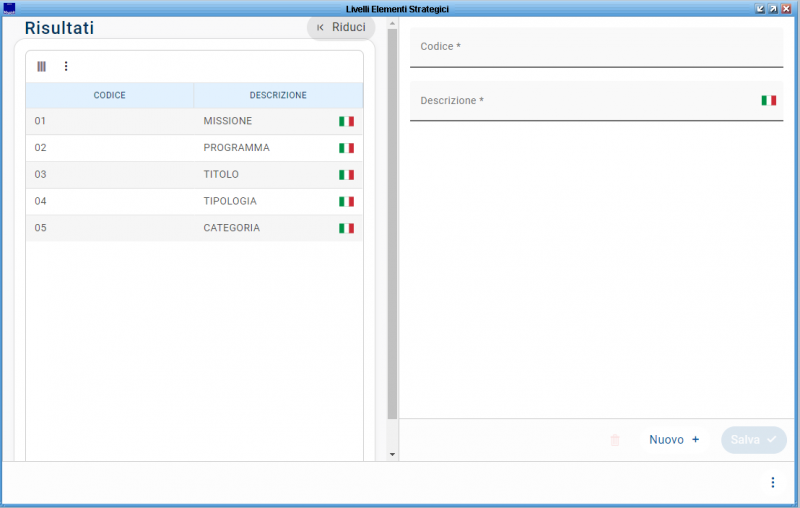Click the Italian flag on MISSIONE row

point(346,121)
